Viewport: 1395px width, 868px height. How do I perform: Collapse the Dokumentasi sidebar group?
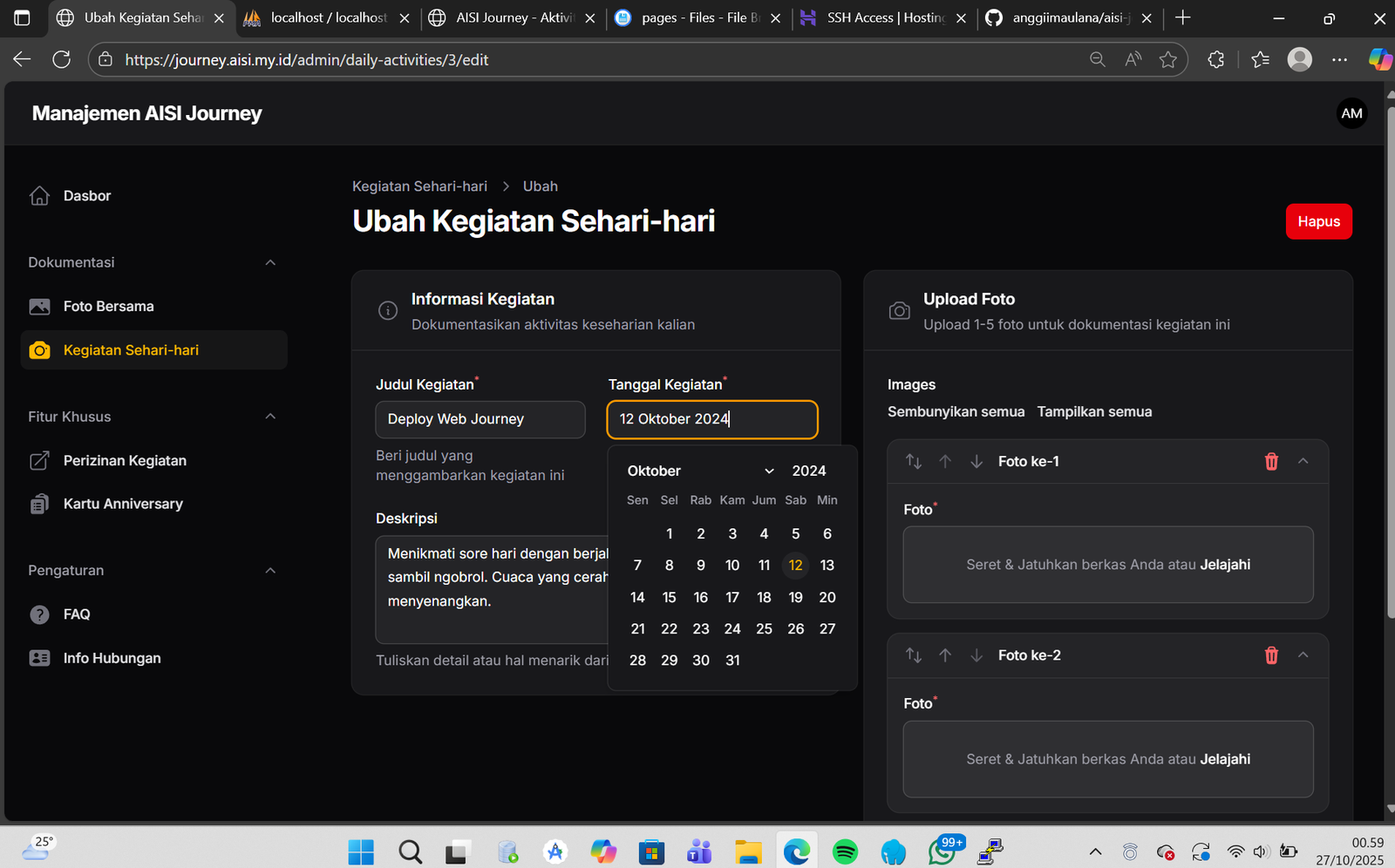270,262
